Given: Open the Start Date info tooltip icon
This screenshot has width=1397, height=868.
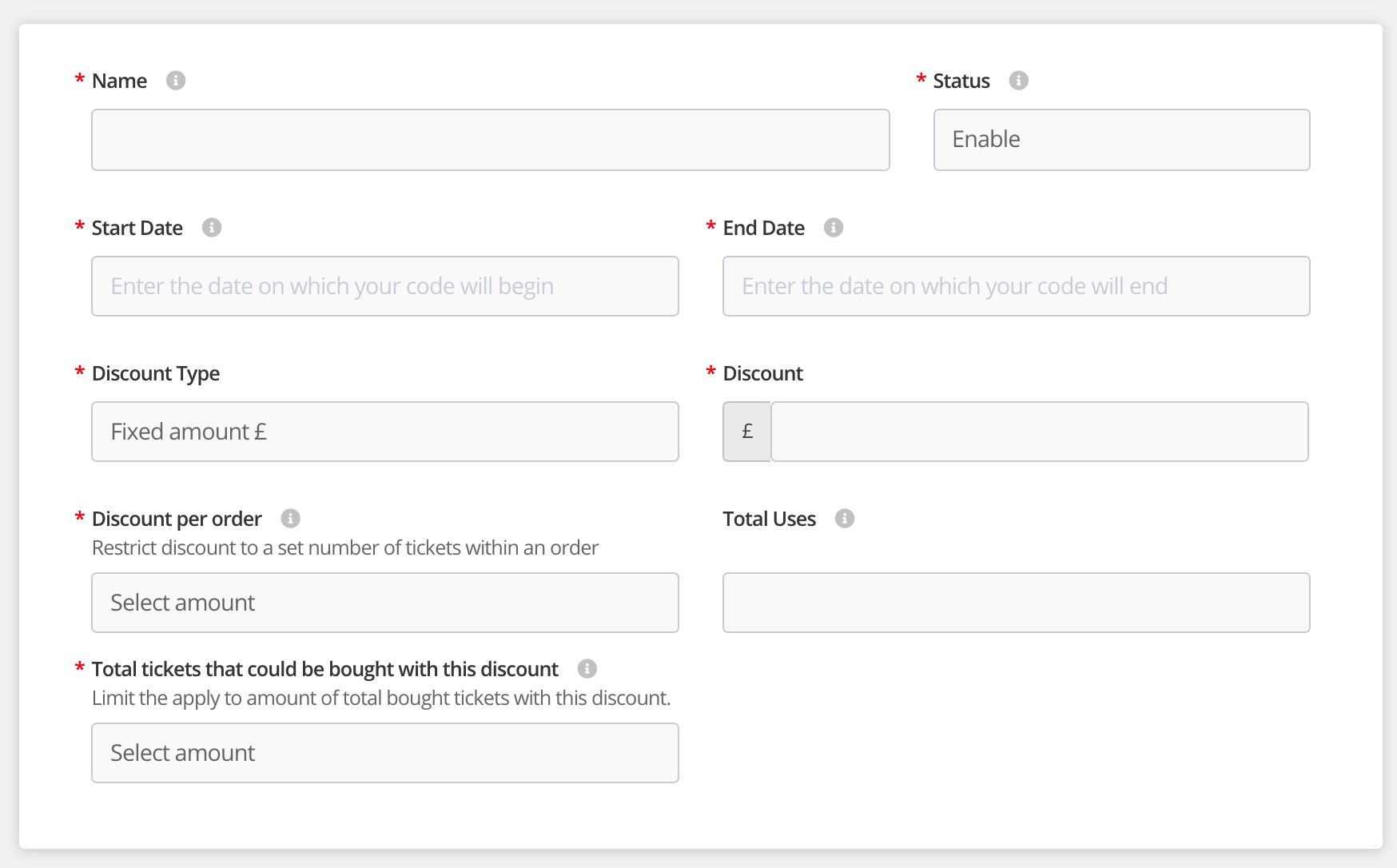Looking at the screenshot, I should click(212, 228).
